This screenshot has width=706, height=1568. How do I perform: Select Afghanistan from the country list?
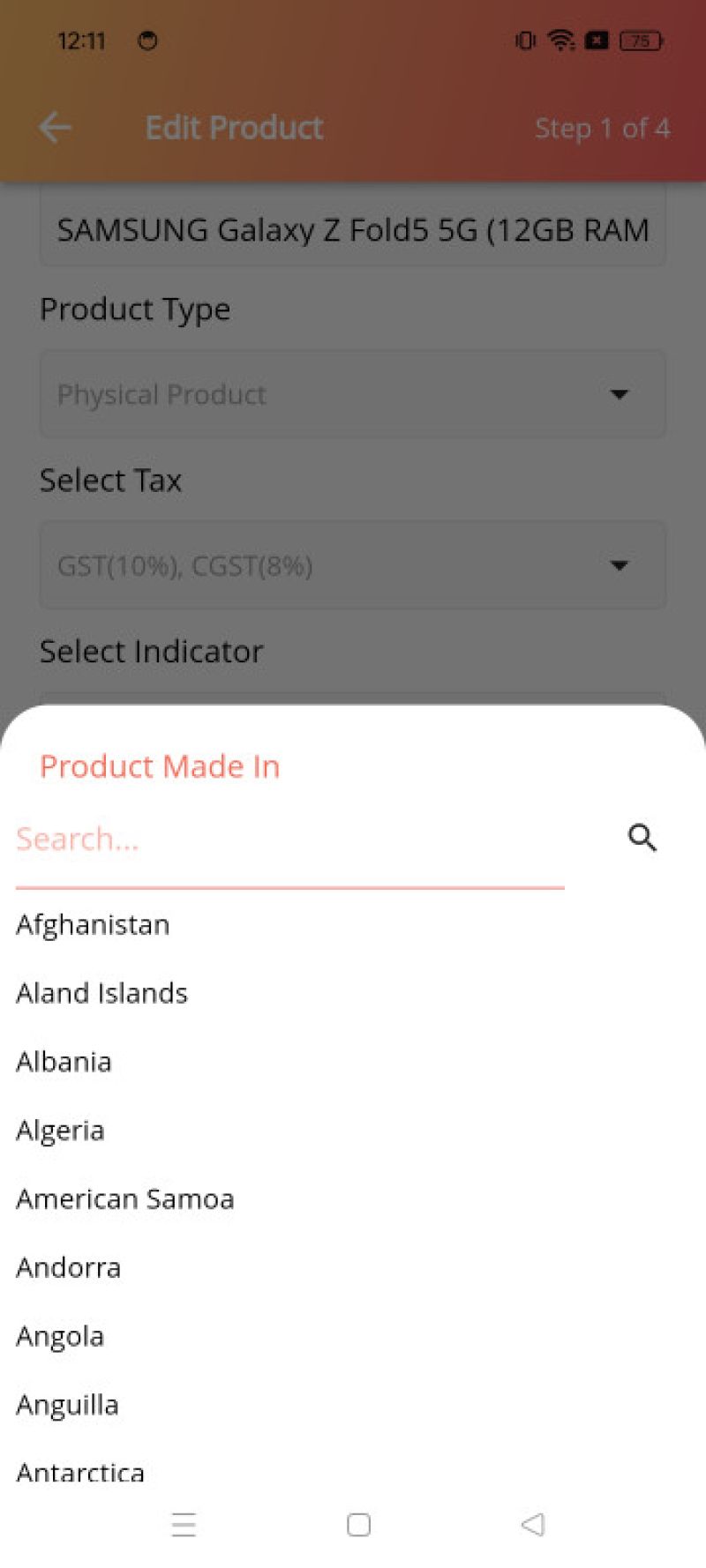point(93,924)
